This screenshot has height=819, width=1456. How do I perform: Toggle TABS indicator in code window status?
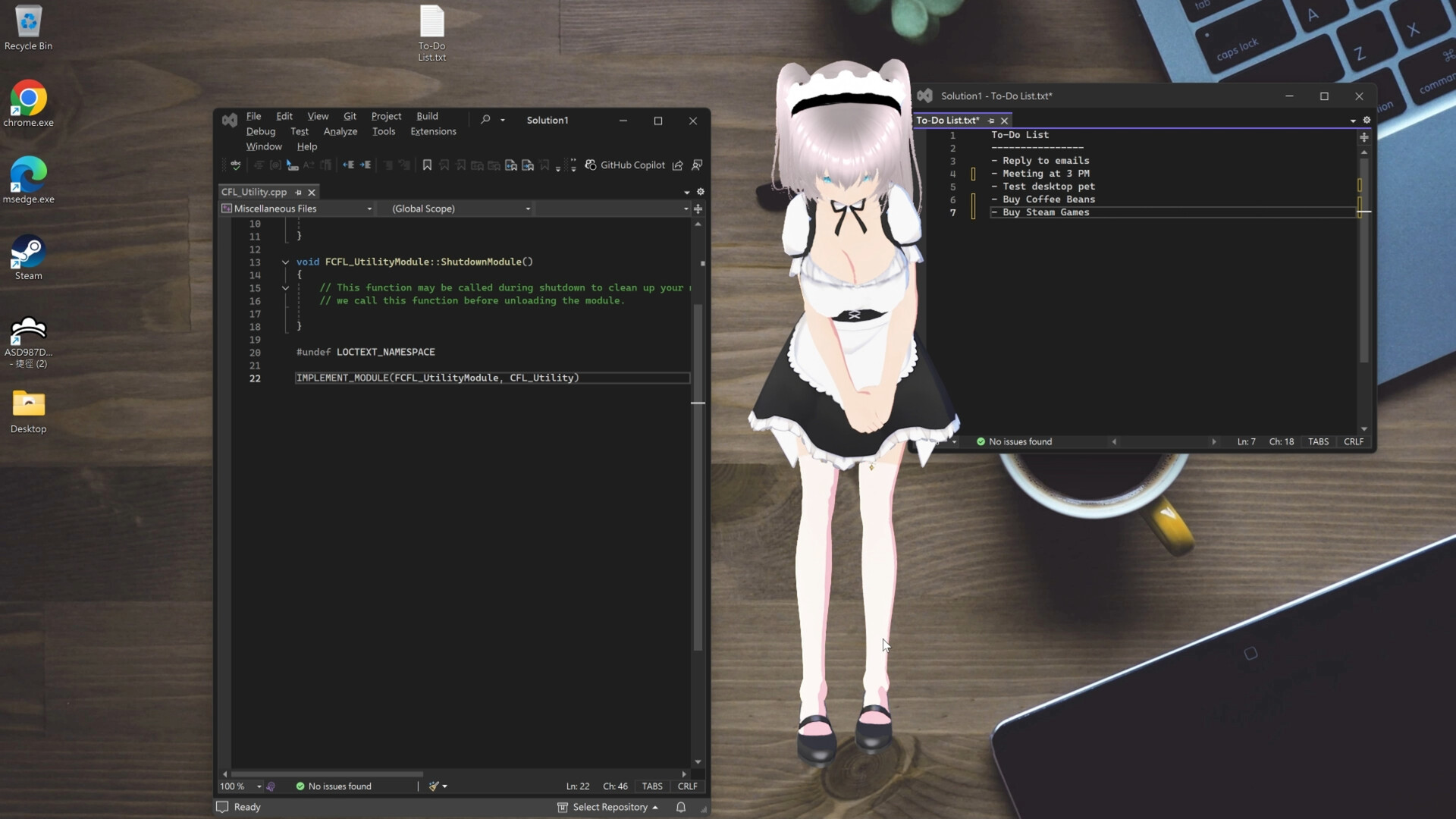point(652,786)
